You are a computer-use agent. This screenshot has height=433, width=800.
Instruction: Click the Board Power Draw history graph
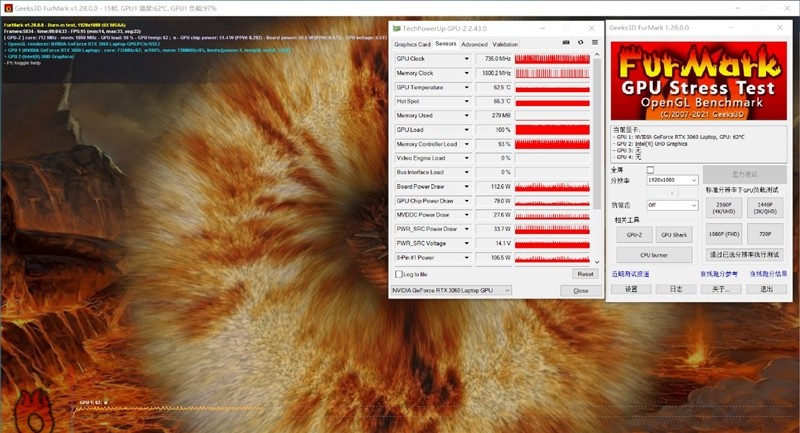552,187
